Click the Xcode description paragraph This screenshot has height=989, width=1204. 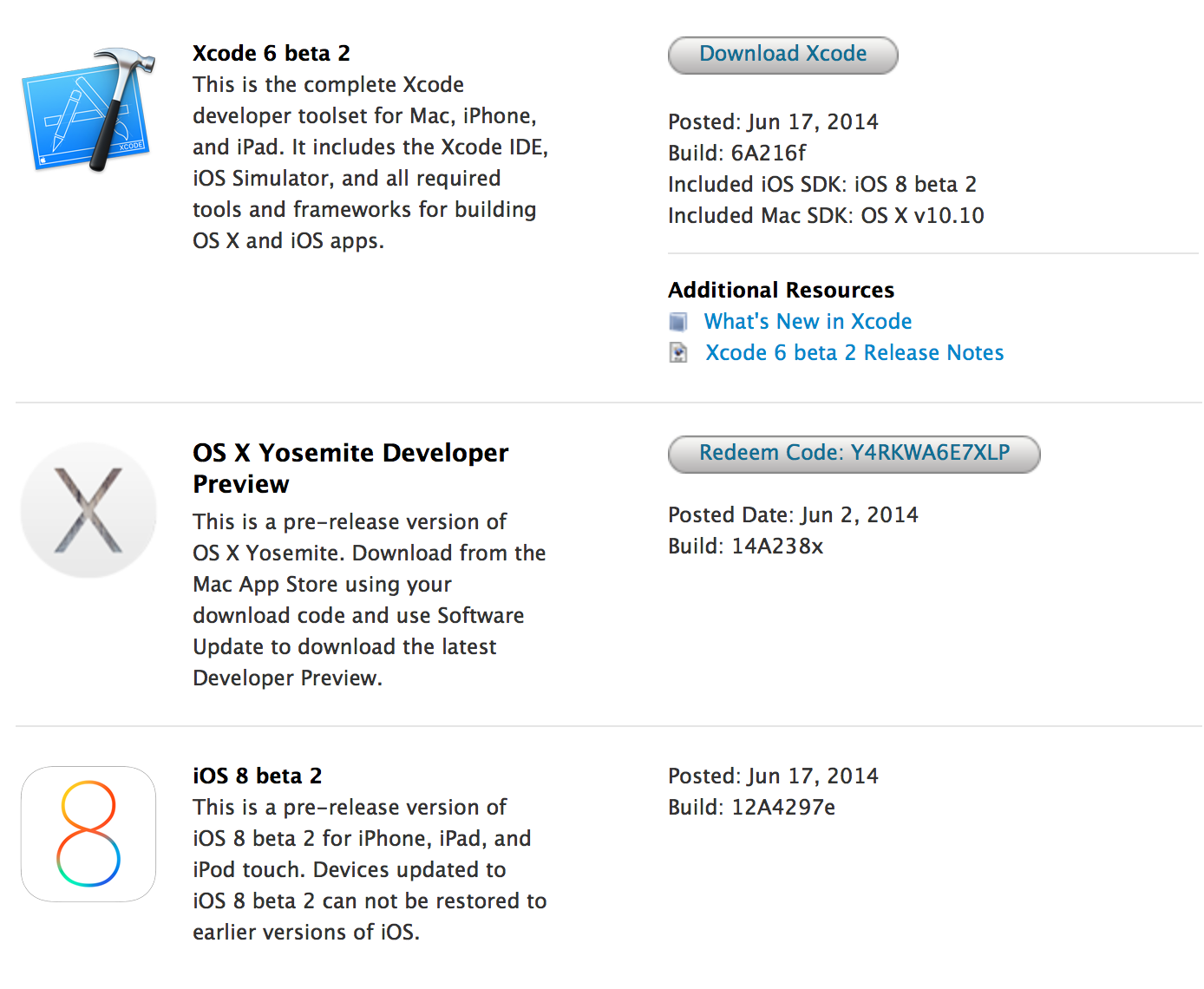click(370, 162)
